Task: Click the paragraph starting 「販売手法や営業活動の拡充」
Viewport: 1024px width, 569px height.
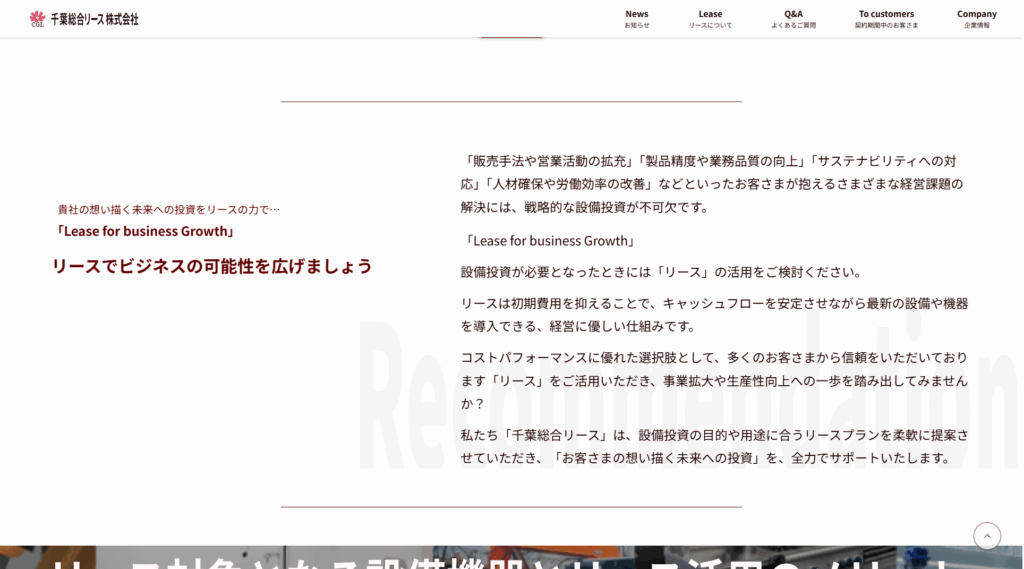Action: coord(712,184)
